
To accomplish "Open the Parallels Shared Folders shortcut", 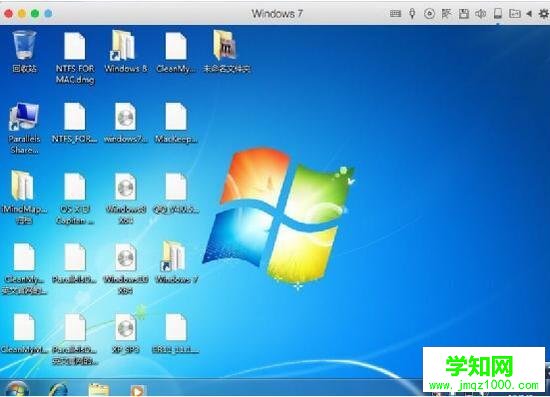I will click(x=24, y=128).
